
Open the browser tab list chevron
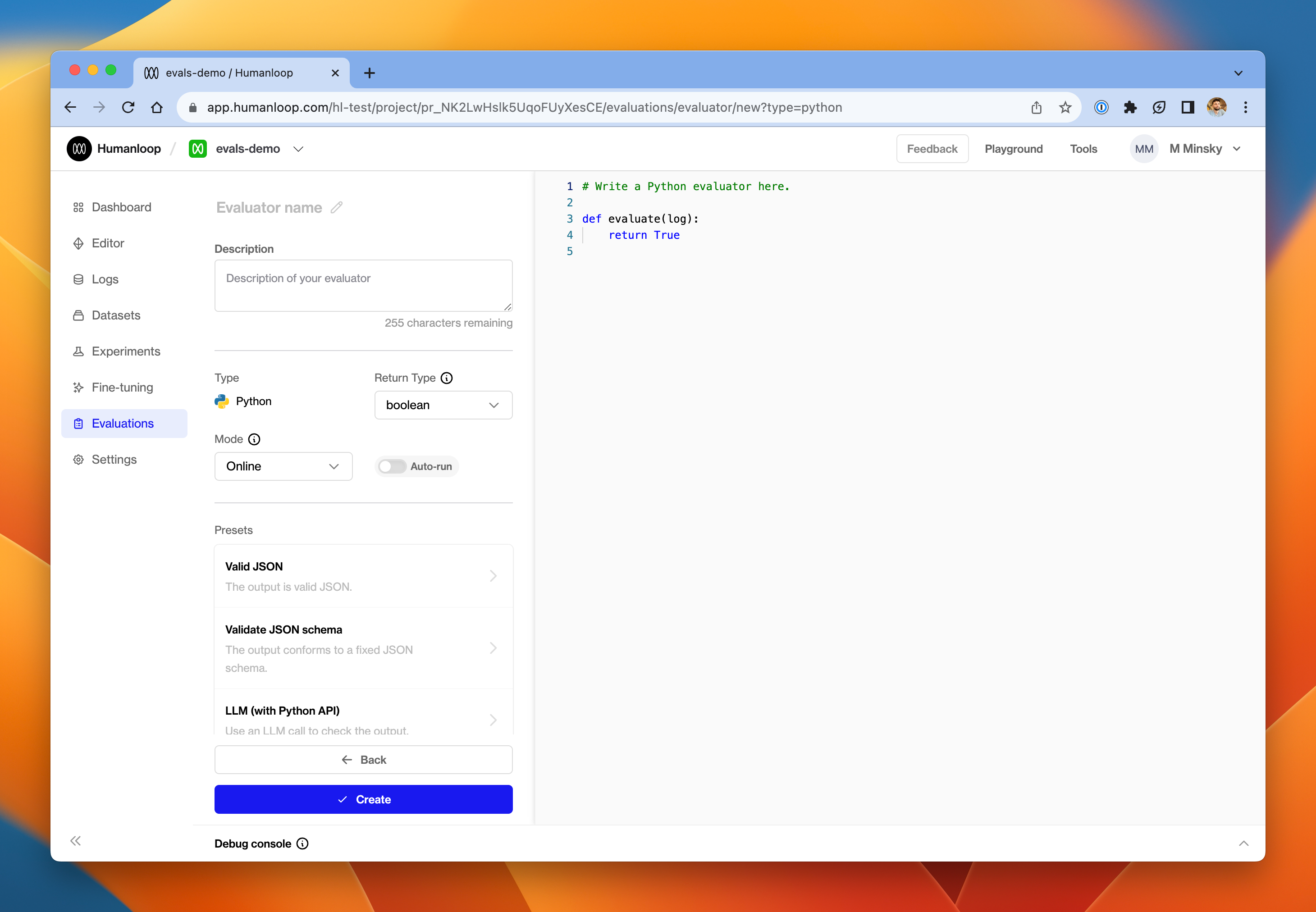click(1238, 73)
